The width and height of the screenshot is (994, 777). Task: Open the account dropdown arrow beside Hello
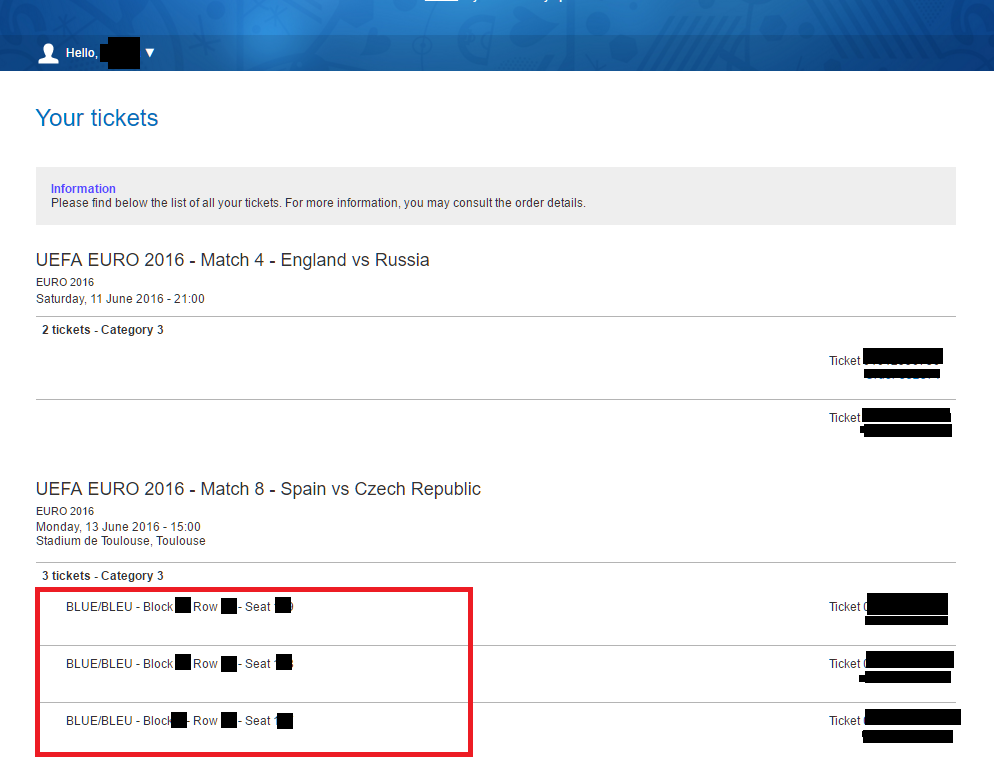(x=150, y=53)
